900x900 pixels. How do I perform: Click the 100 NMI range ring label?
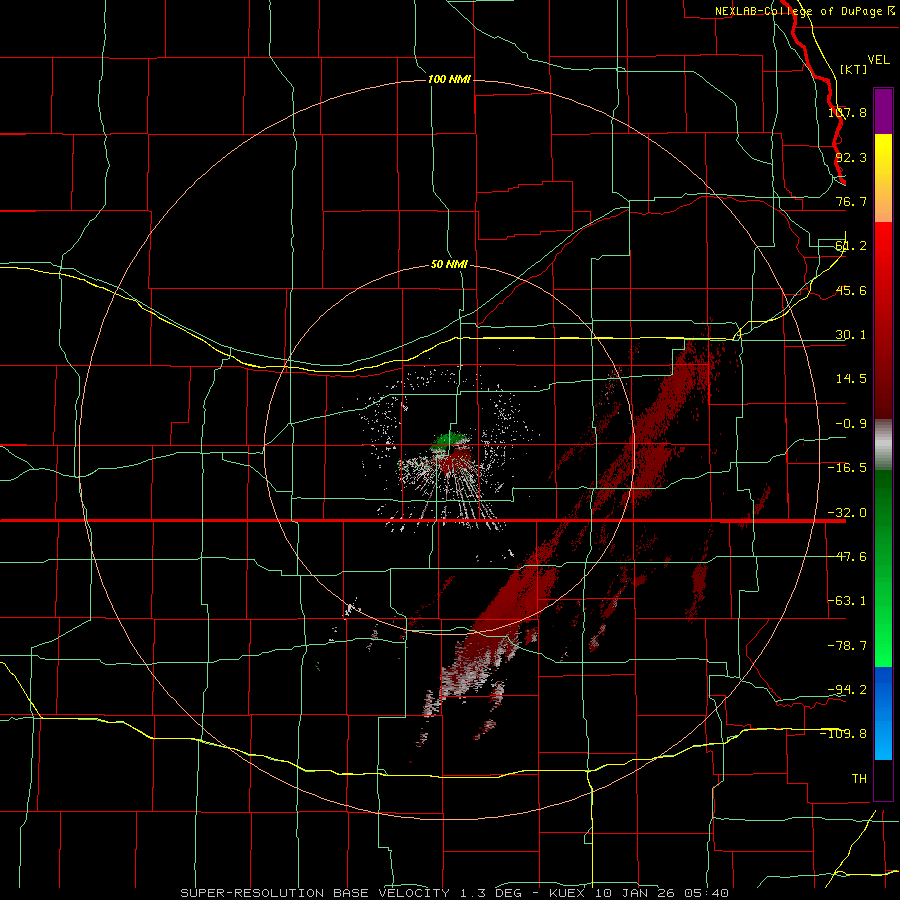tap(449, 79)
